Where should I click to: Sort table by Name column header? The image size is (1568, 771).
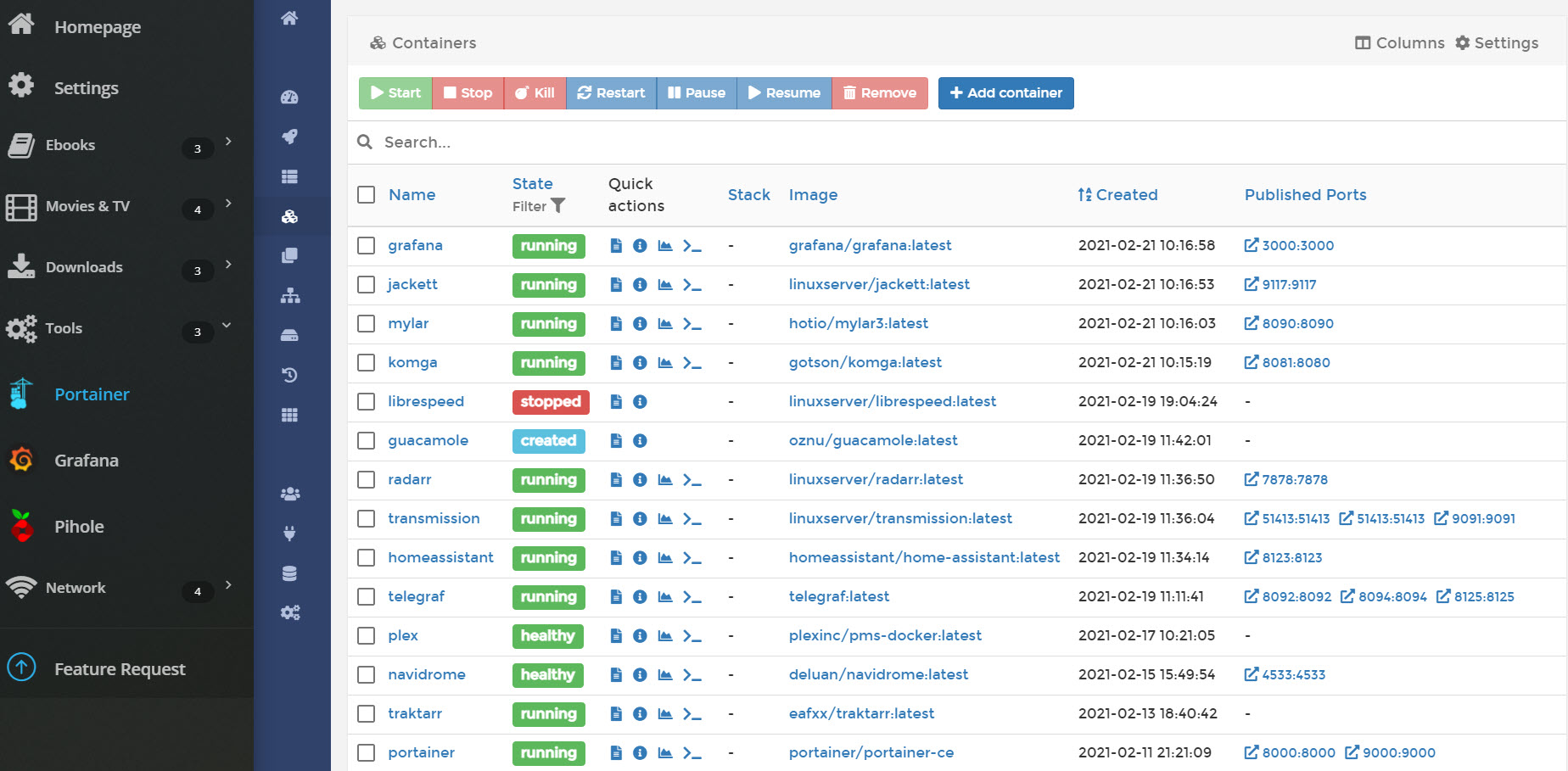412,195
